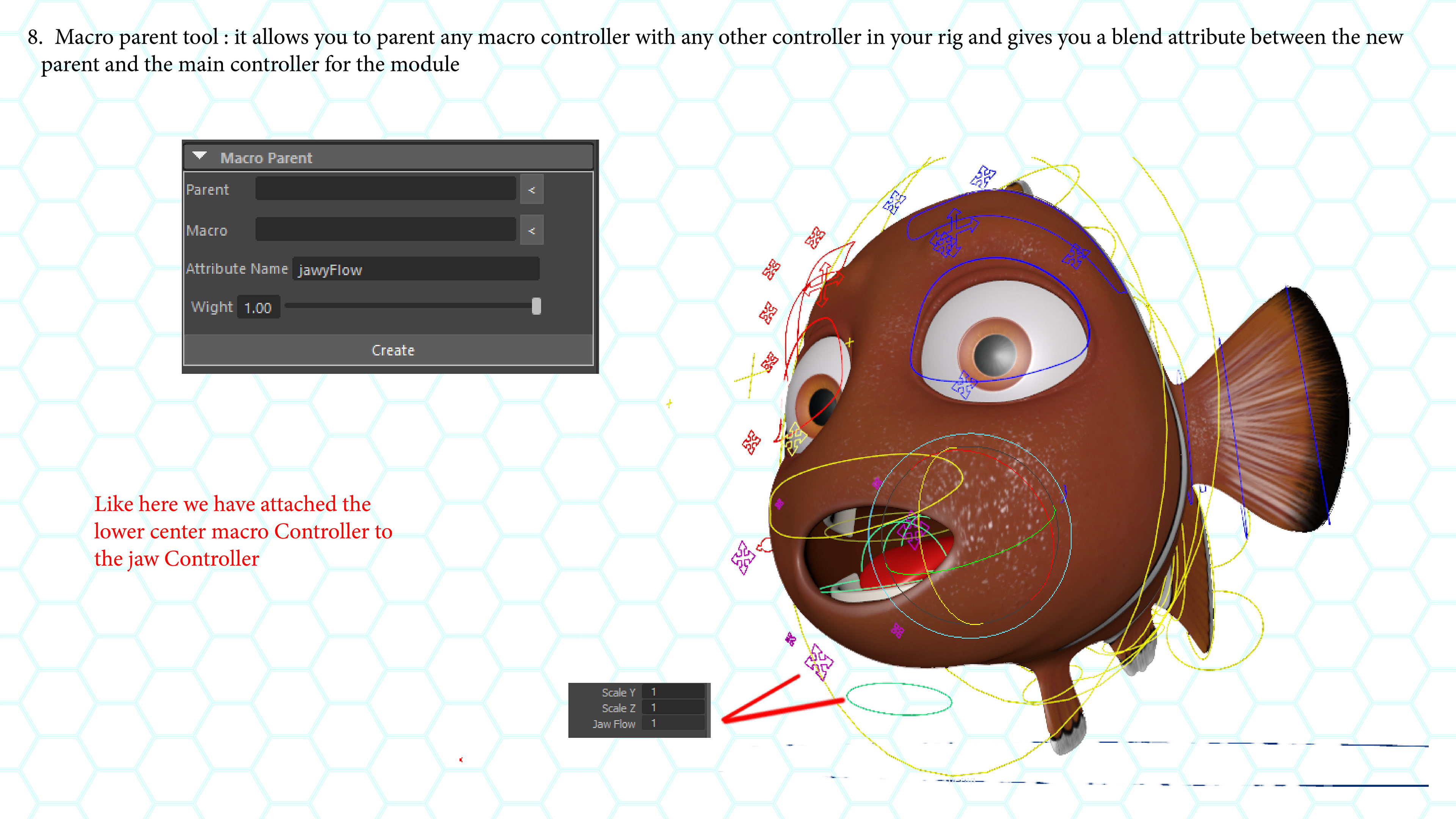Click the Wight slider handle
1456x819 pixels.
[536, 306]
